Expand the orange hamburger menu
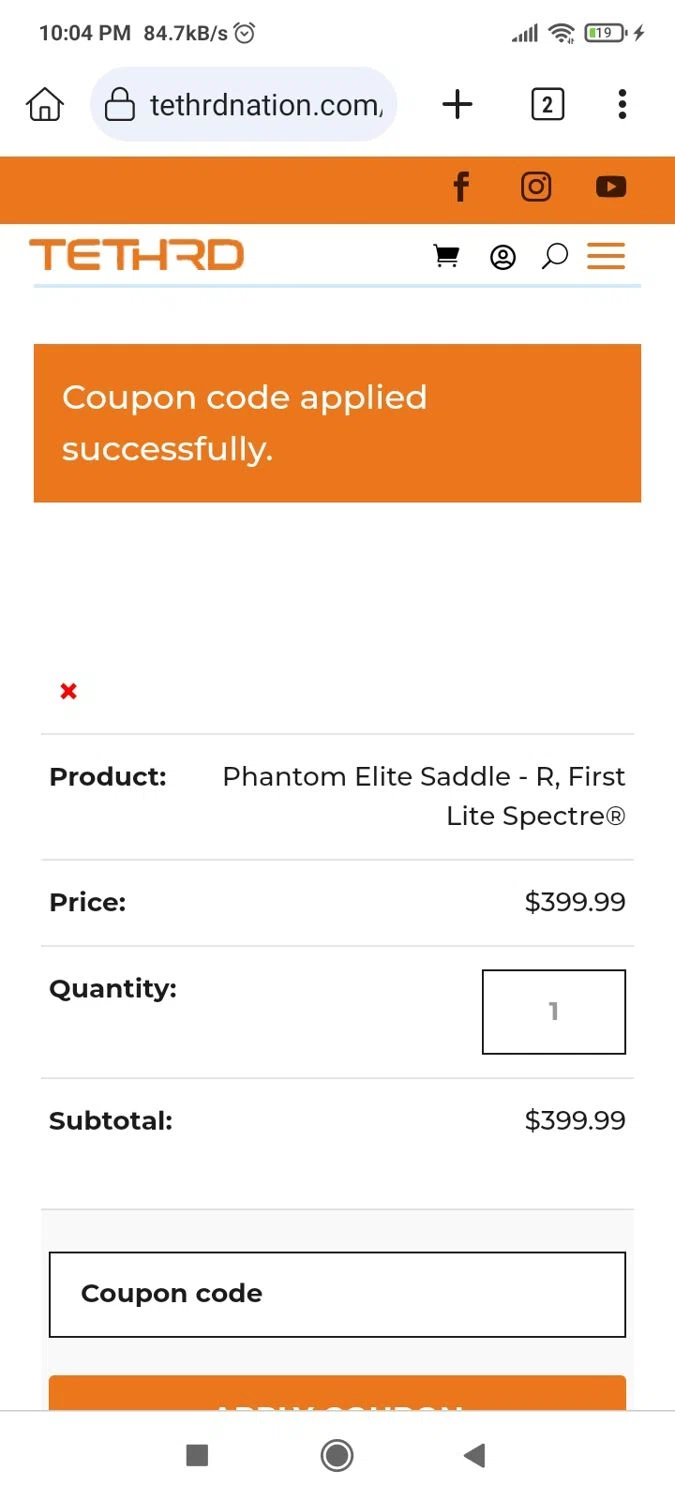The image size is (675, 1500). [606, 257]
